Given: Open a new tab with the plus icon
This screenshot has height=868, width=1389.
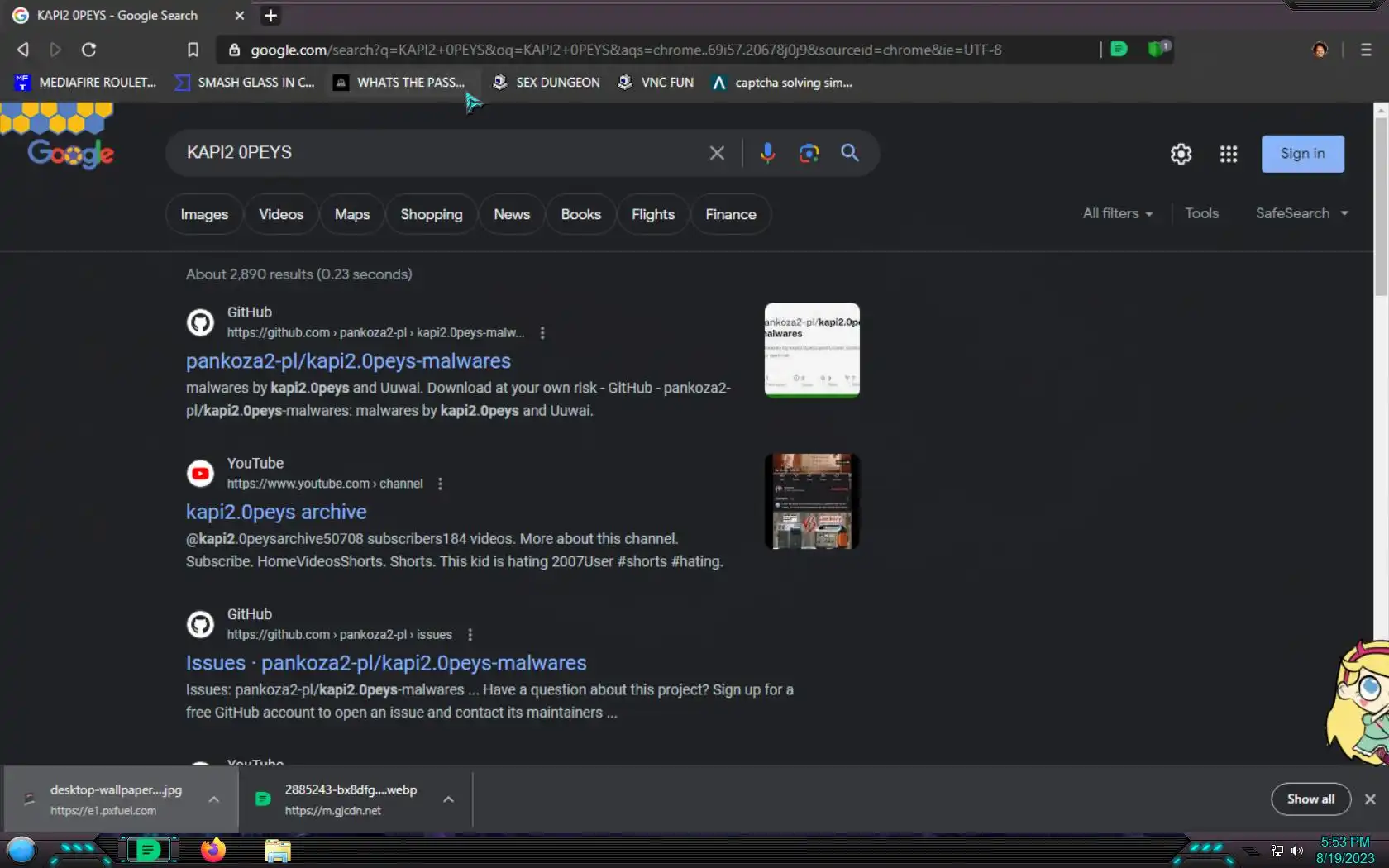Looking at the screenshot, I should [270, 16].
